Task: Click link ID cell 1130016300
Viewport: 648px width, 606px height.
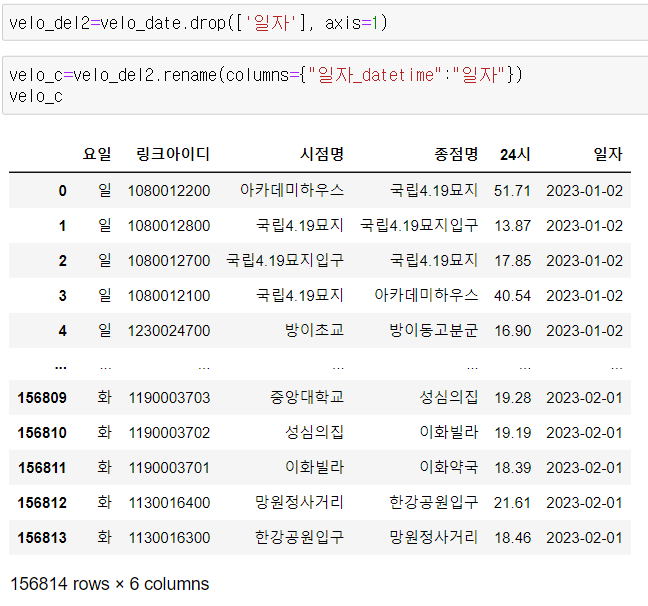Action: [169, 538]
